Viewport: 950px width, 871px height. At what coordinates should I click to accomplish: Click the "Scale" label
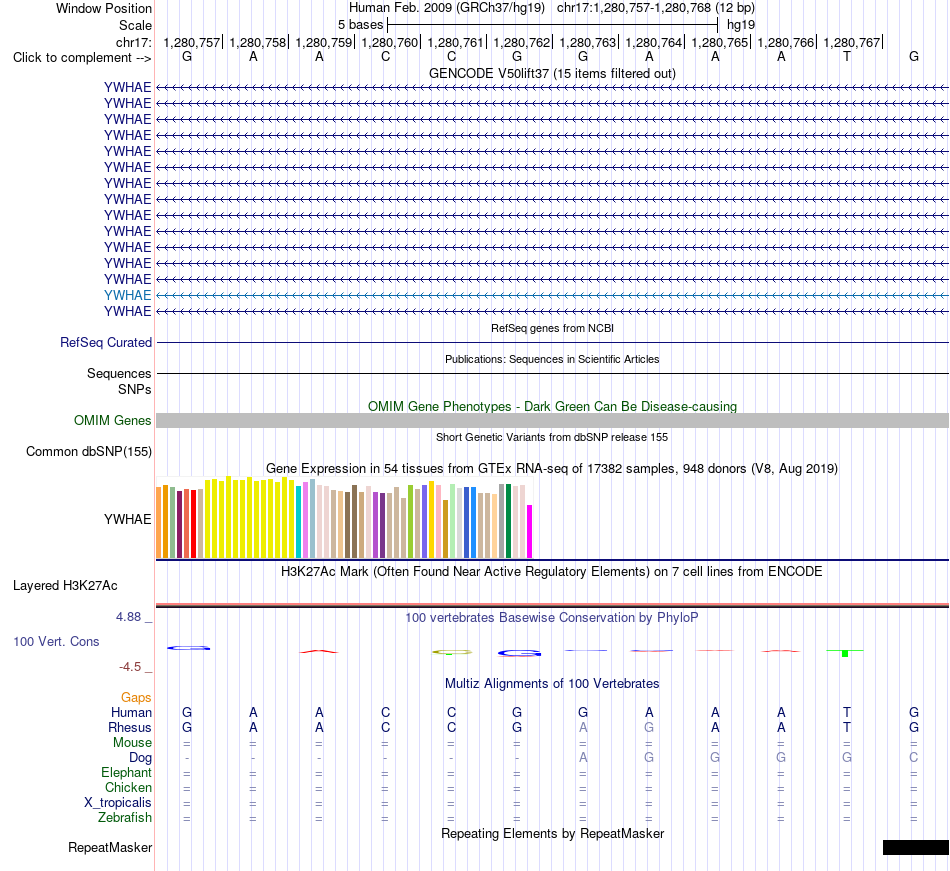135,25
